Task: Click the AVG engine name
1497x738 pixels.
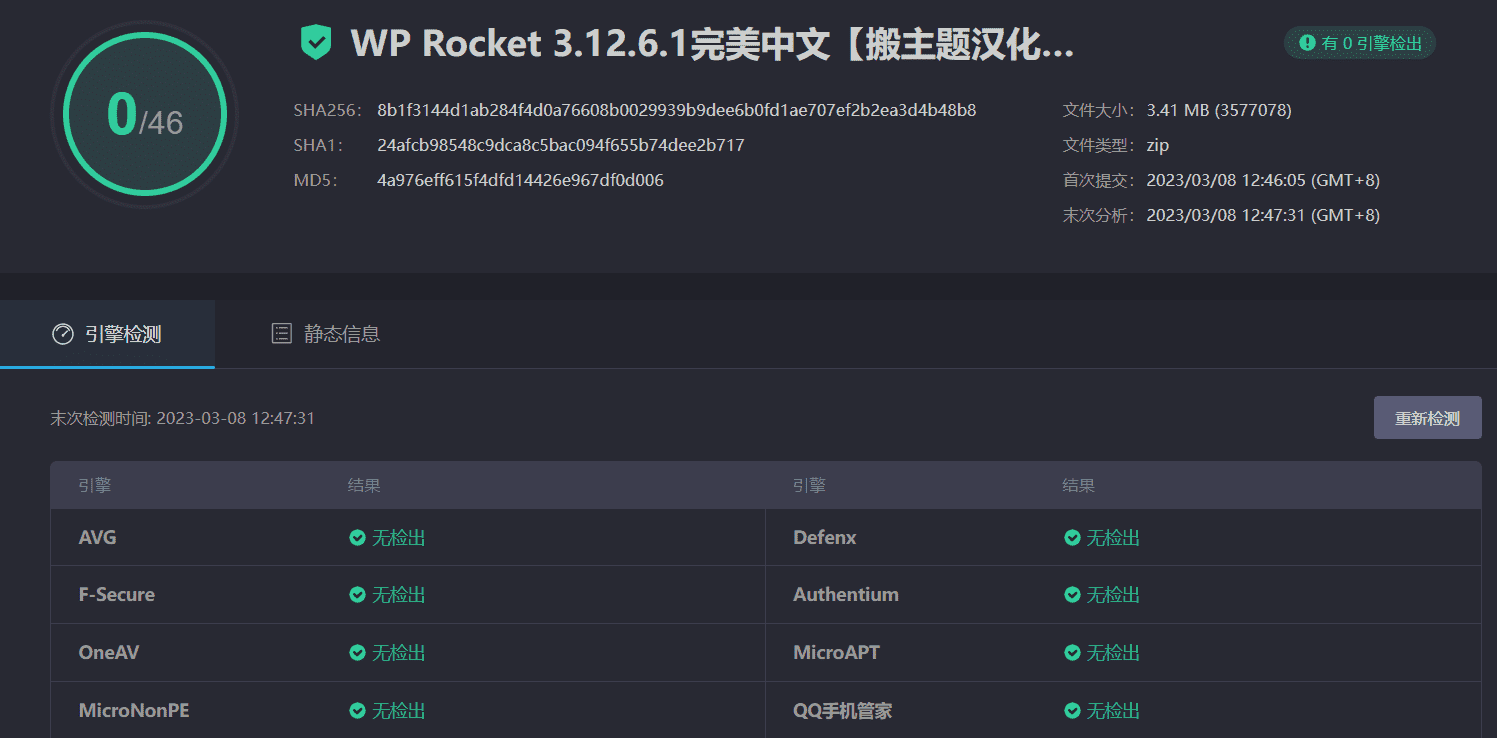Action: (x=98, y=538)
